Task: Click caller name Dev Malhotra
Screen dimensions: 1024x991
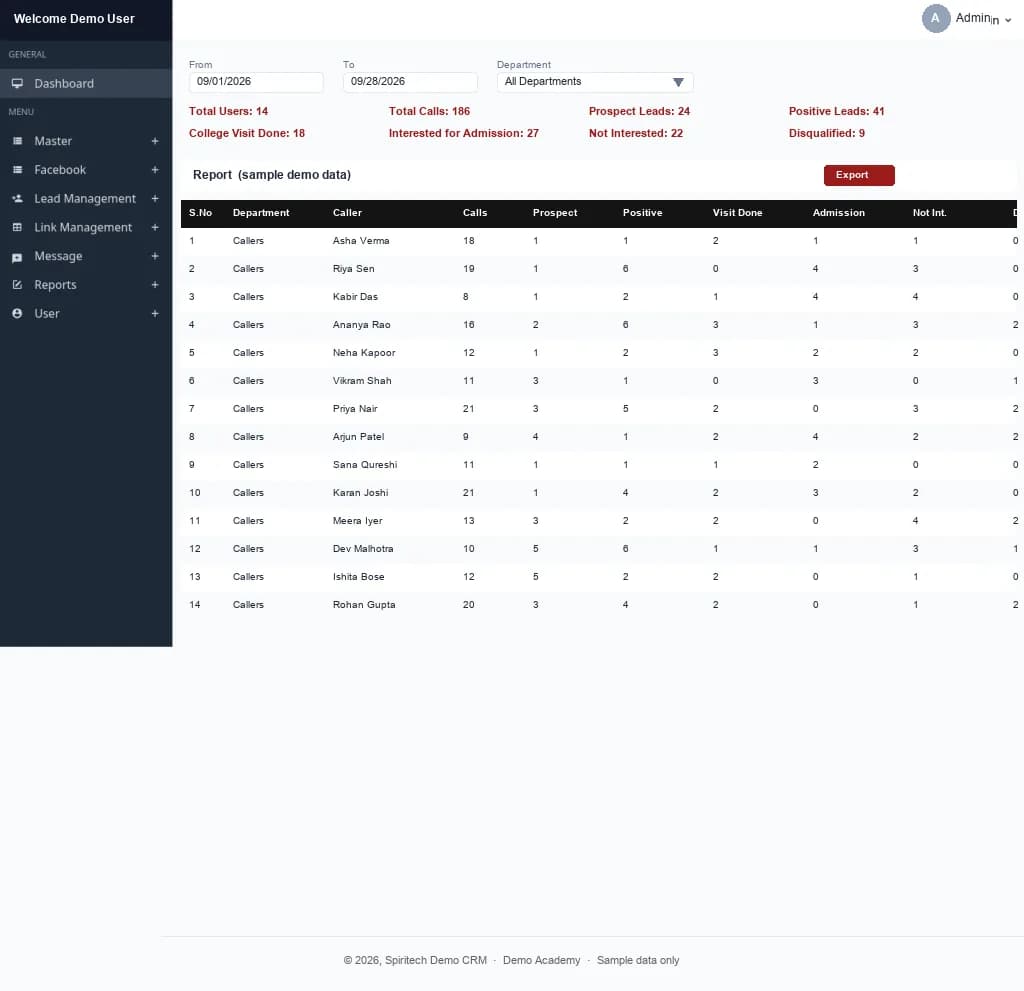Action: click(x=362, y=550)
